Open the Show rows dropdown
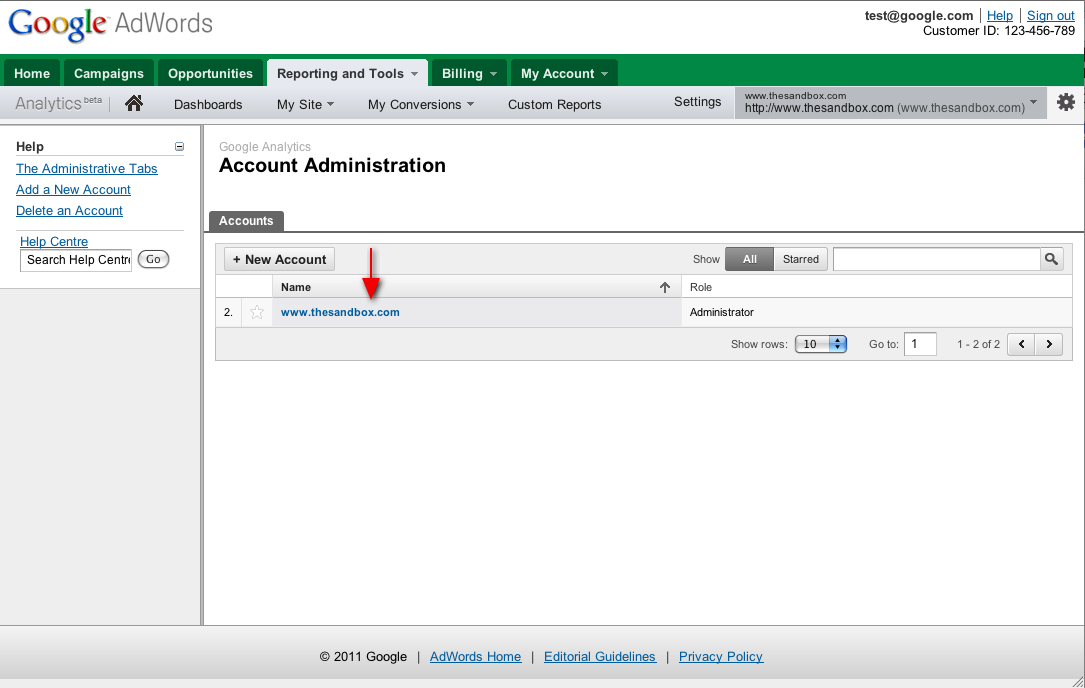Viewport: 1085px width, 688px height. pyautogui.click(x=821, y=344)
